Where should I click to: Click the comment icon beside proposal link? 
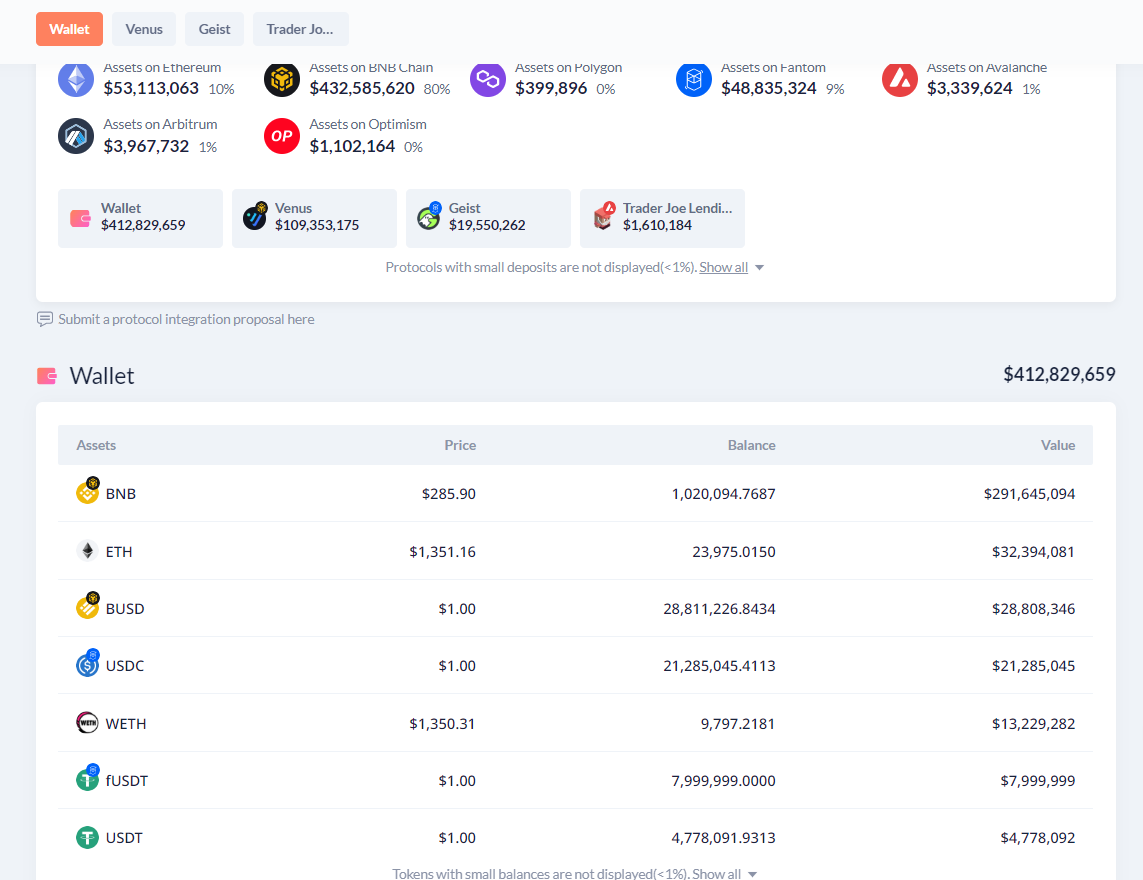(44, 319)
